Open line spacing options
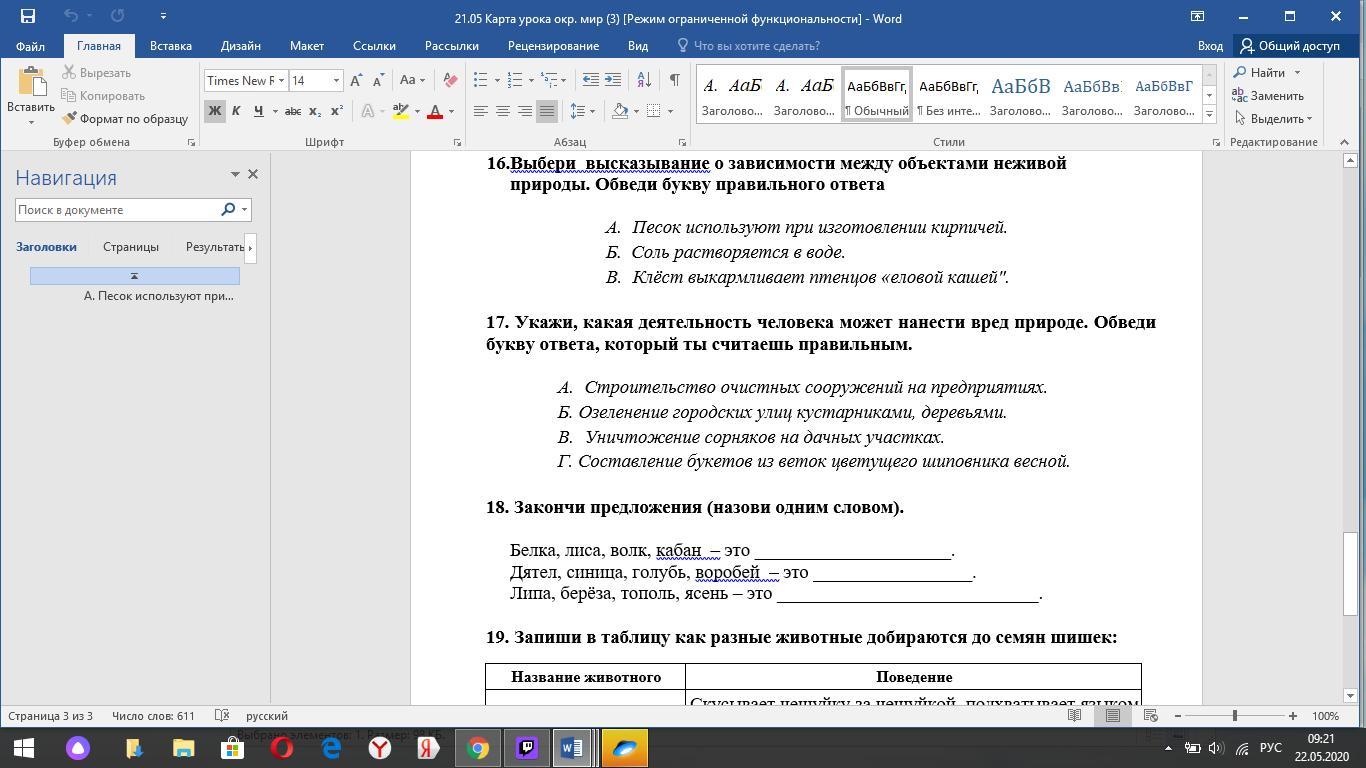1366x768 pixels. point(582,111)
